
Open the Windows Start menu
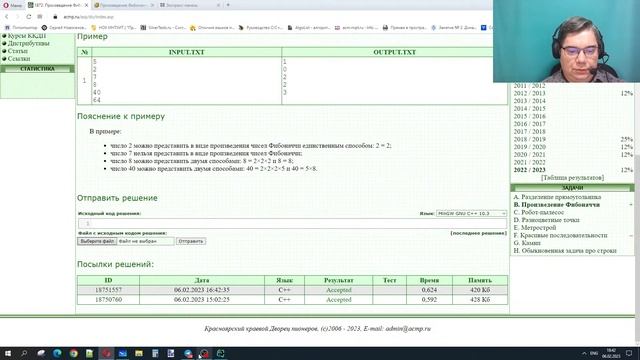tap(7, 353)
